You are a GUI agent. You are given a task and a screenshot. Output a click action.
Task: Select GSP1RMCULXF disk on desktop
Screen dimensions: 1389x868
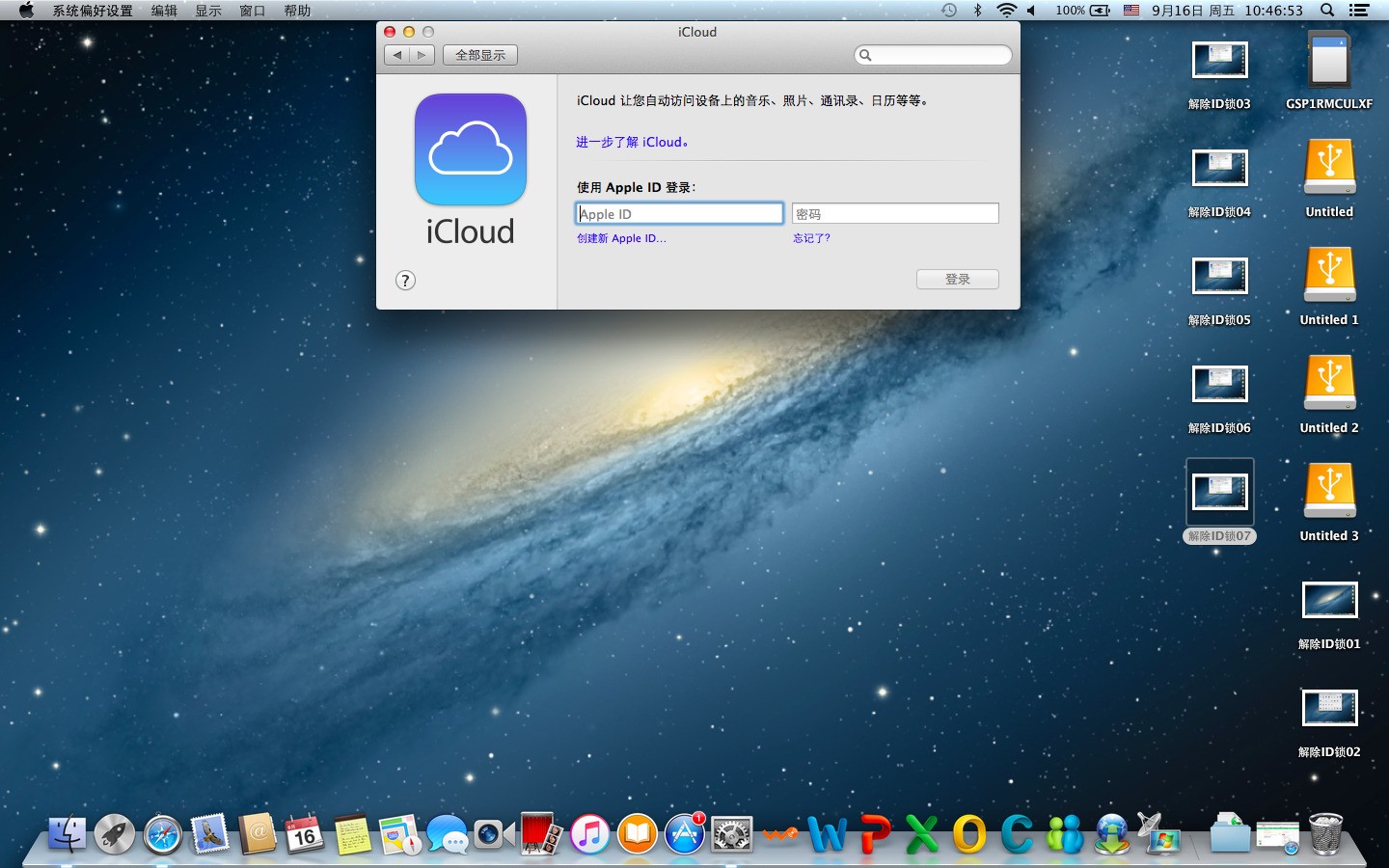point(1329,69)
